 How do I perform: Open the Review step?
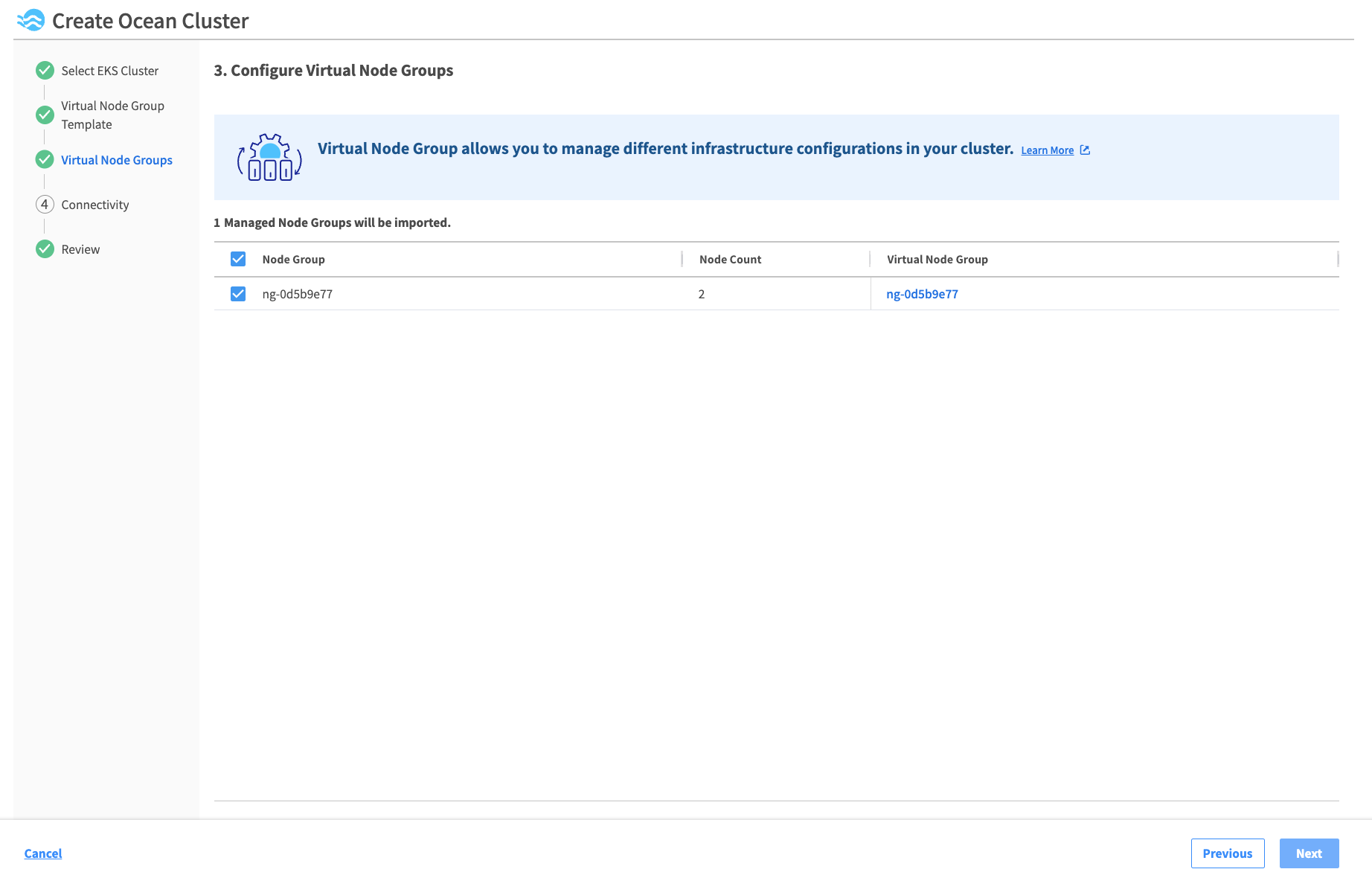point(80,249)
